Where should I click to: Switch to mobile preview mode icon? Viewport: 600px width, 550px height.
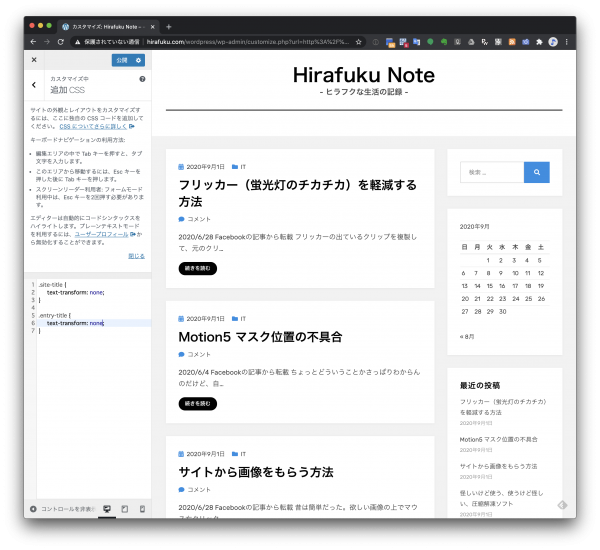[141, 509]
